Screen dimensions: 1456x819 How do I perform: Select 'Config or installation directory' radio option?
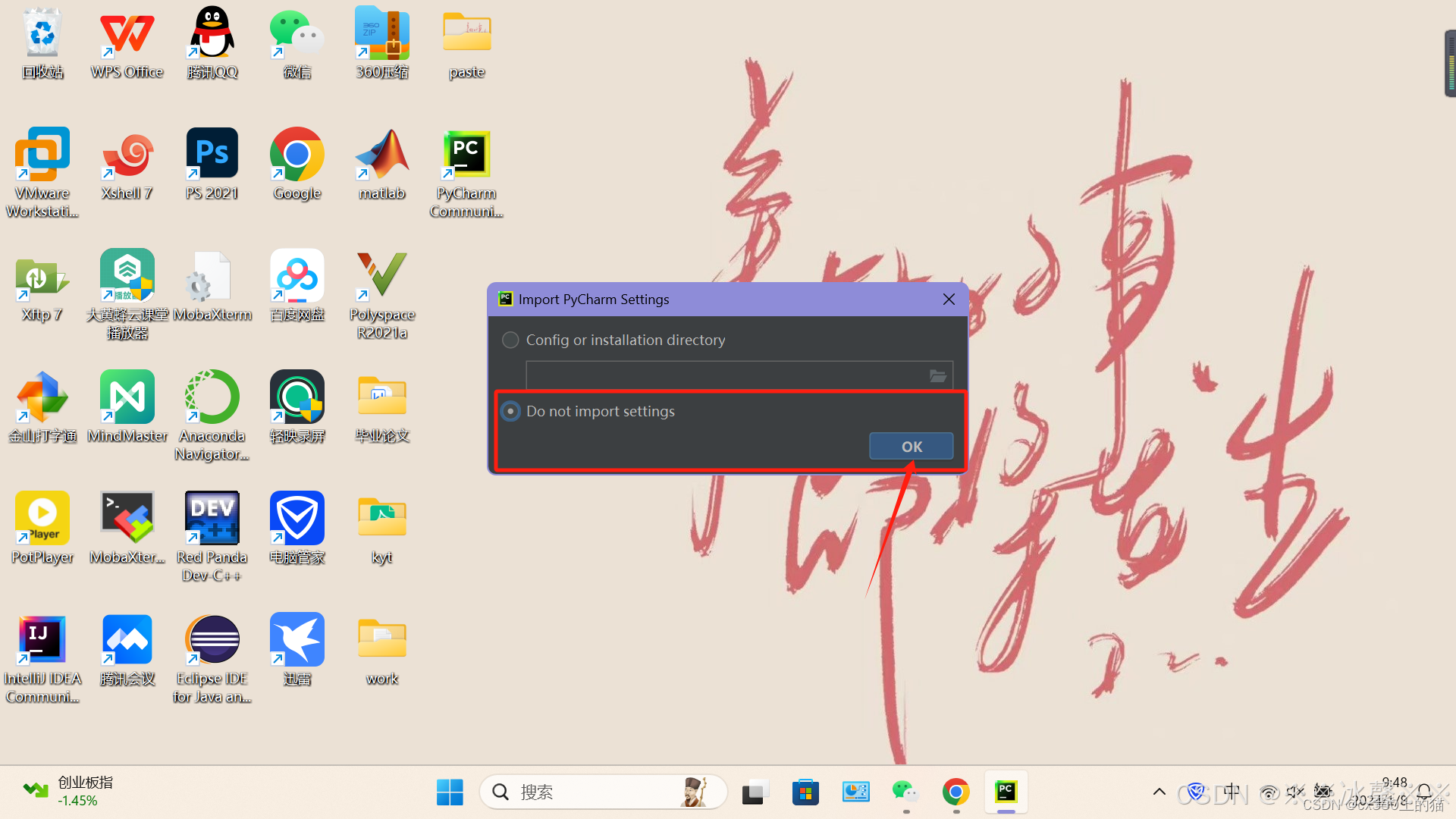(x=511, y=340)
